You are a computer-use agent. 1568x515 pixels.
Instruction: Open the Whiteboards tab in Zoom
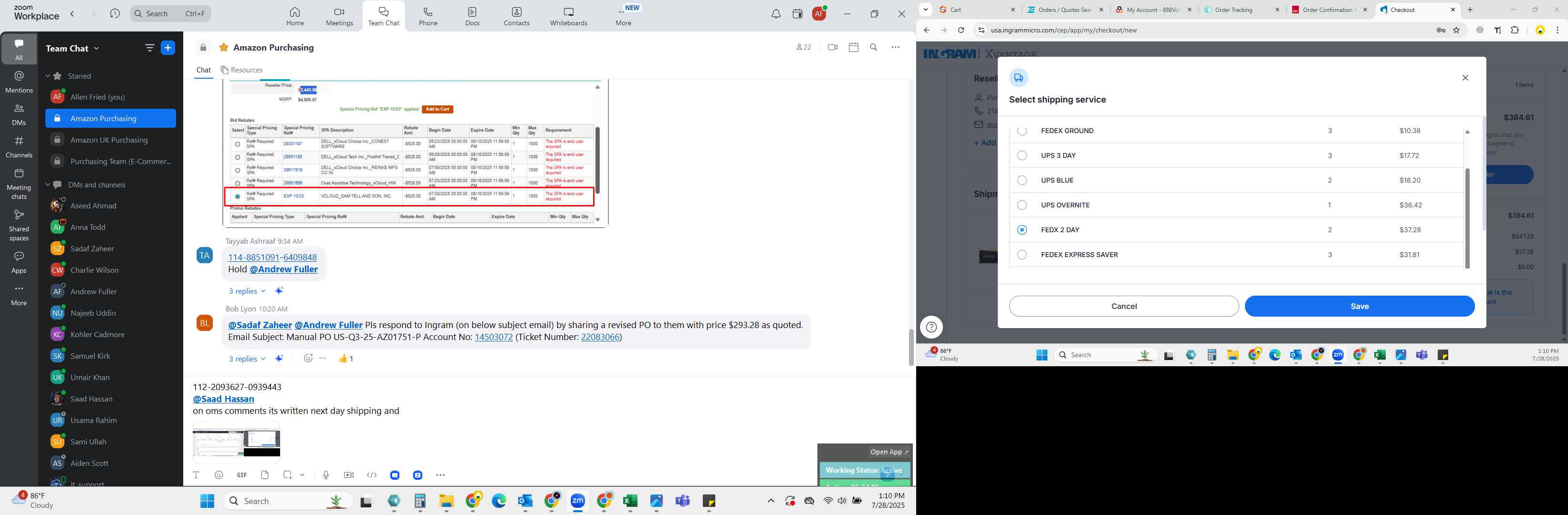(x=568, y=16)
